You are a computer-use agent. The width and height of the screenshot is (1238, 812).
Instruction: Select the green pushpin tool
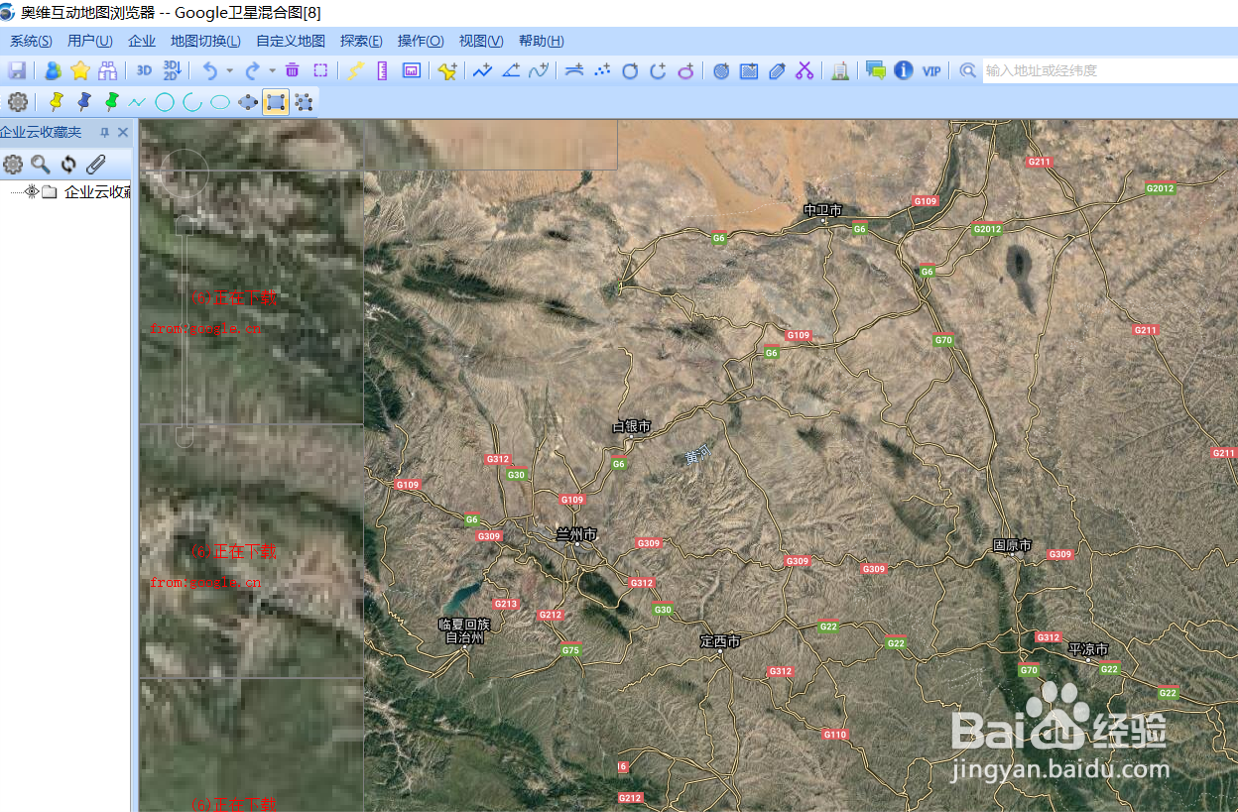[111, 102]
